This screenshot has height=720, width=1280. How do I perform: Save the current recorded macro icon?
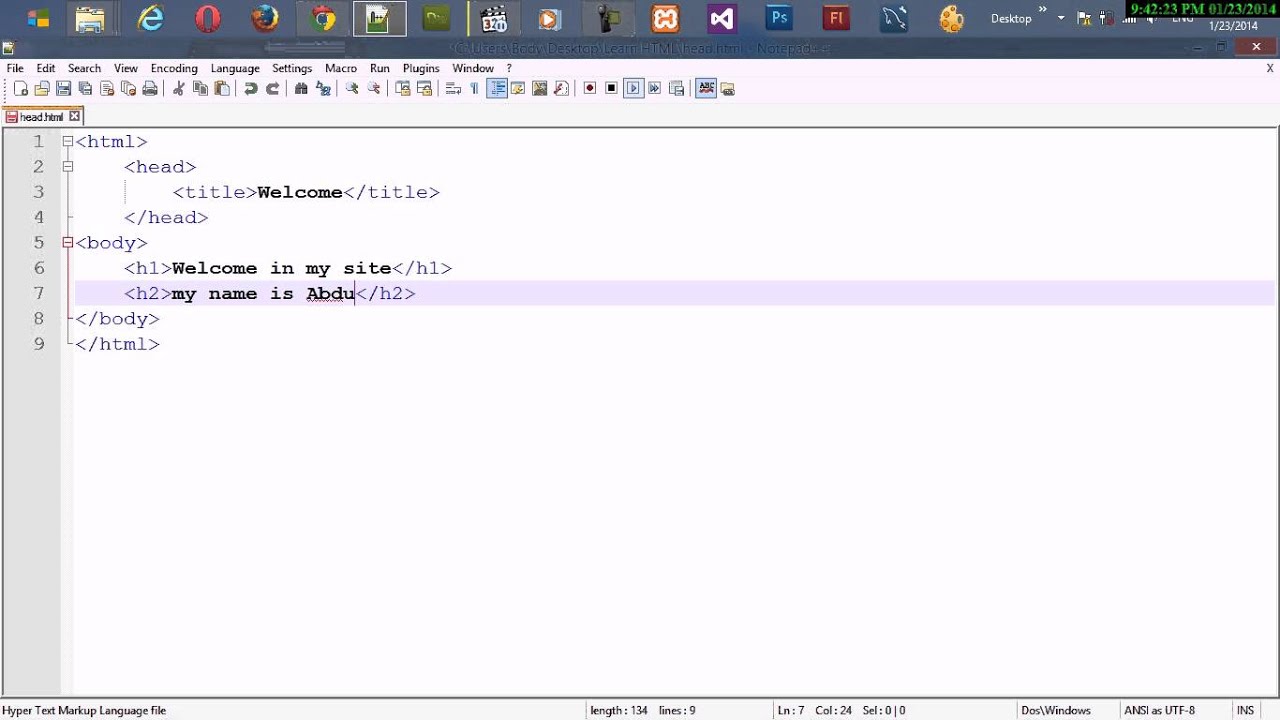coord(677,89)
